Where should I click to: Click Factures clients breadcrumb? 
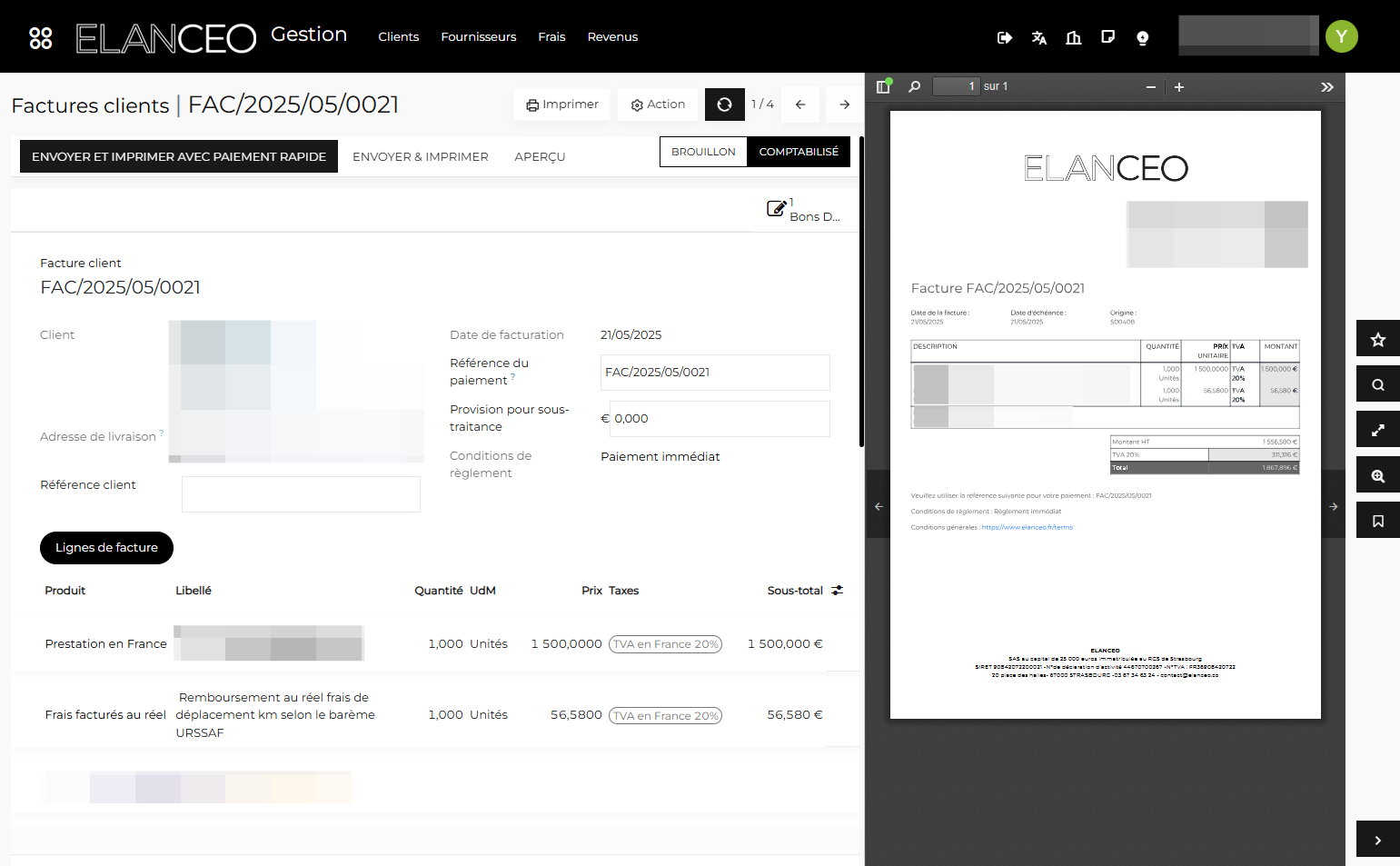click(90, 105)
